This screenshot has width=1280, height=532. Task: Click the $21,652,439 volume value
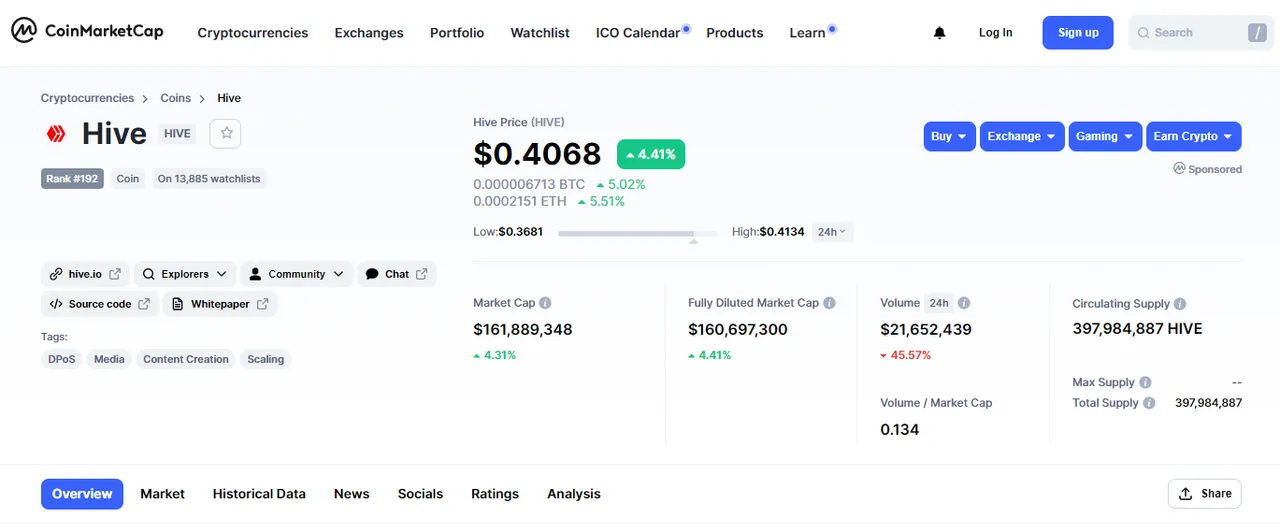pyautogui.click(x=926, y=330)
